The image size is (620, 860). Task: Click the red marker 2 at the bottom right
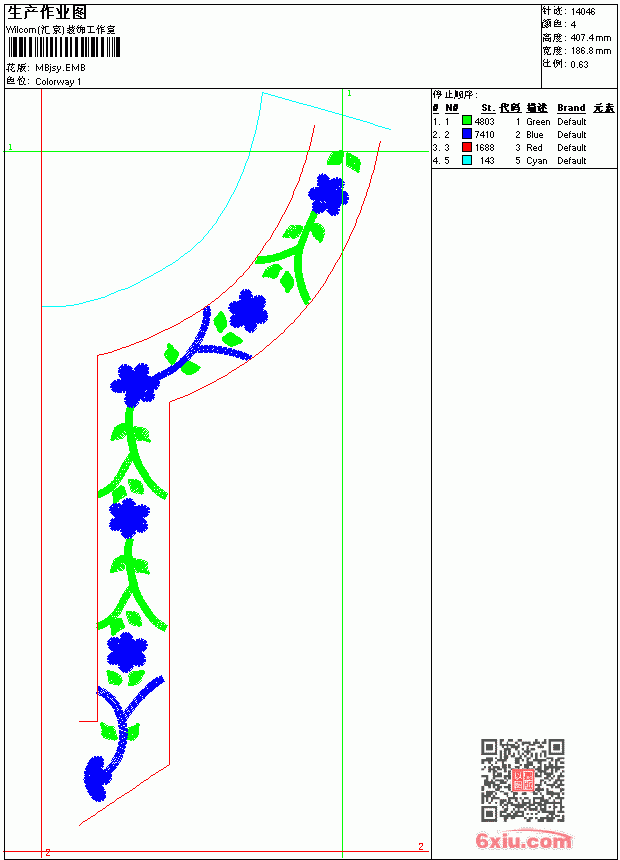click(421, 846)
